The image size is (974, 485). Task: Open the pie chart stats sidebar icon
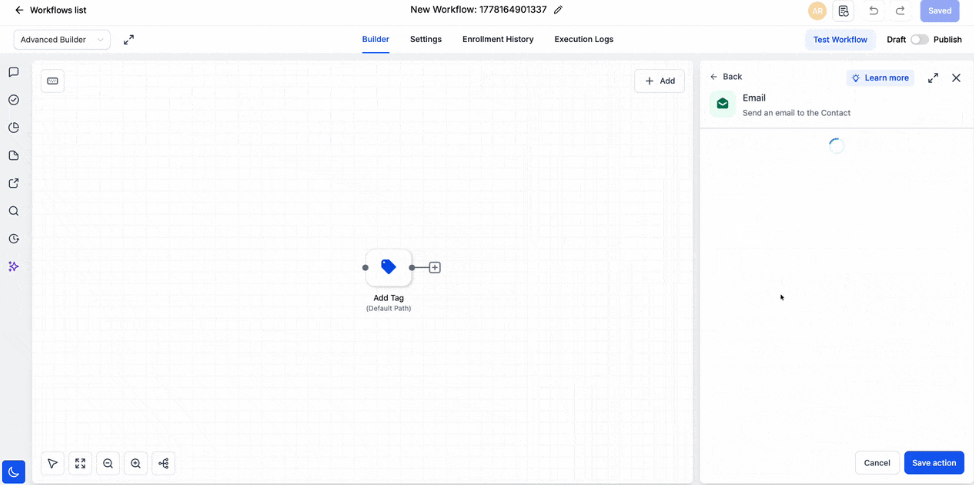(x=14, y=128)
